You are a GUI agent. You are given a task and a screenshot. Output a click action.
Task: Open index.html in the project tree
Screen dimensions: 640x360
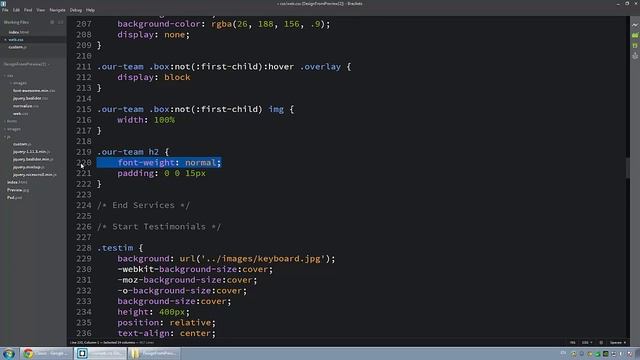point(17,182)
